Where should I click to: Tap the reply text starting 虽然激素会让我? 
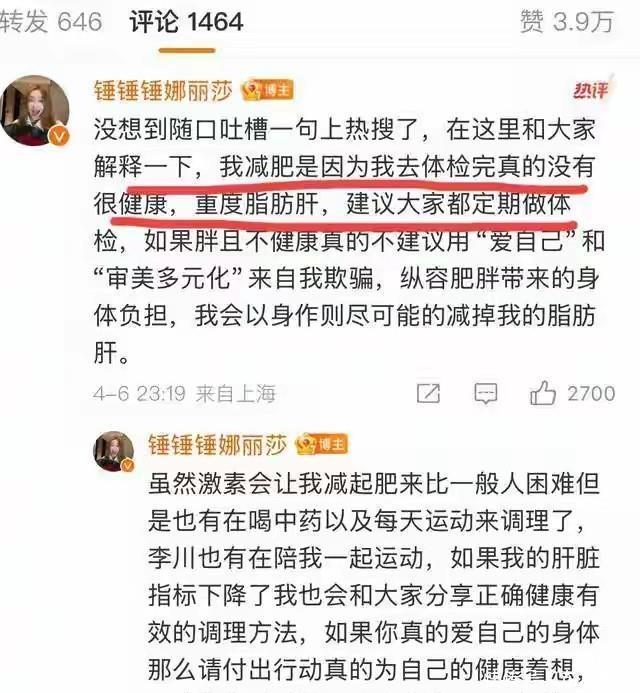click(374, 577)
